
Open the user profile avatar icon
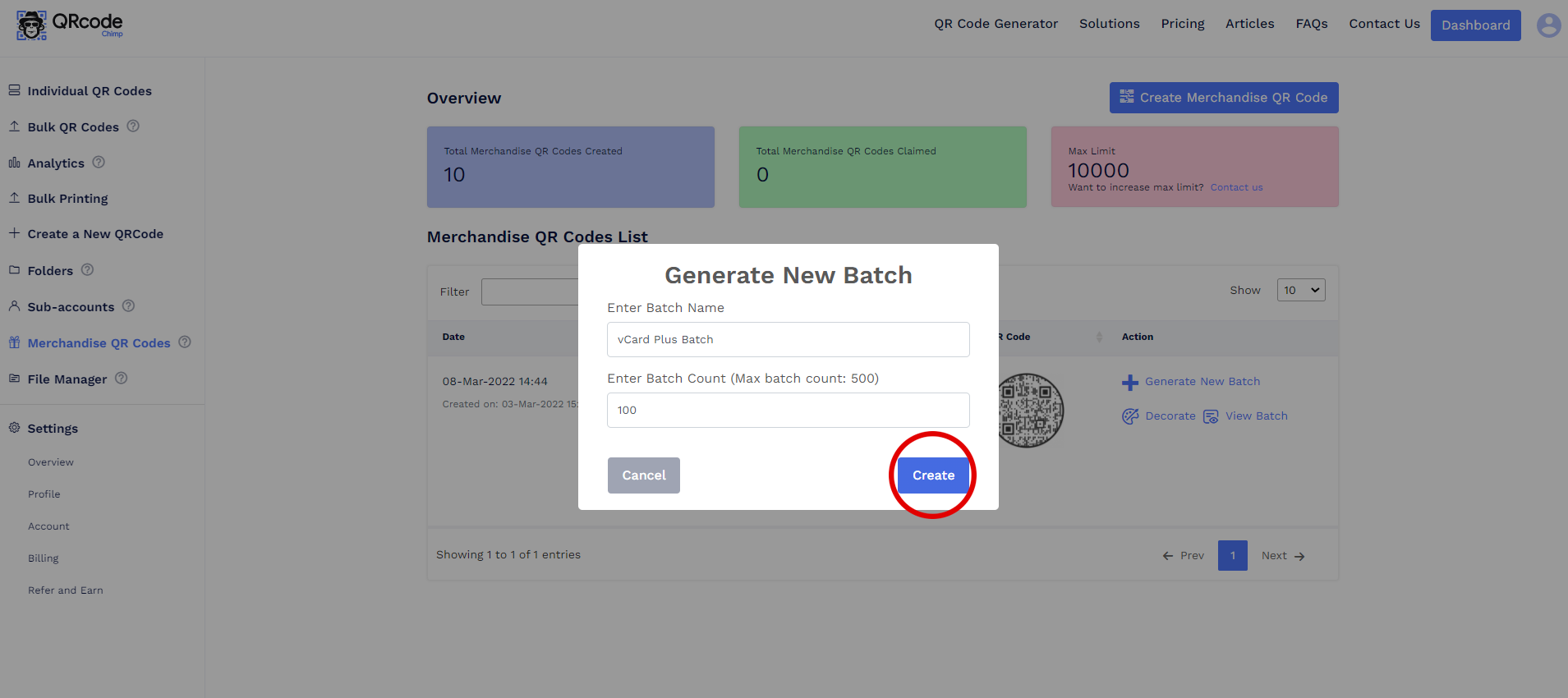point(1548,25)
